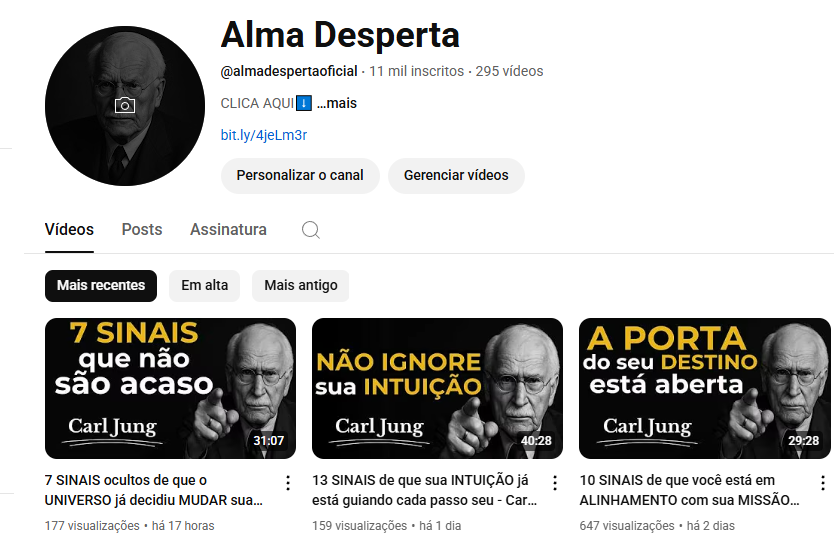834x559 pixels.
Task: Open the NÃO IGNORE sua INTUIÇÃO thumbnail
Action: point(437,388)
